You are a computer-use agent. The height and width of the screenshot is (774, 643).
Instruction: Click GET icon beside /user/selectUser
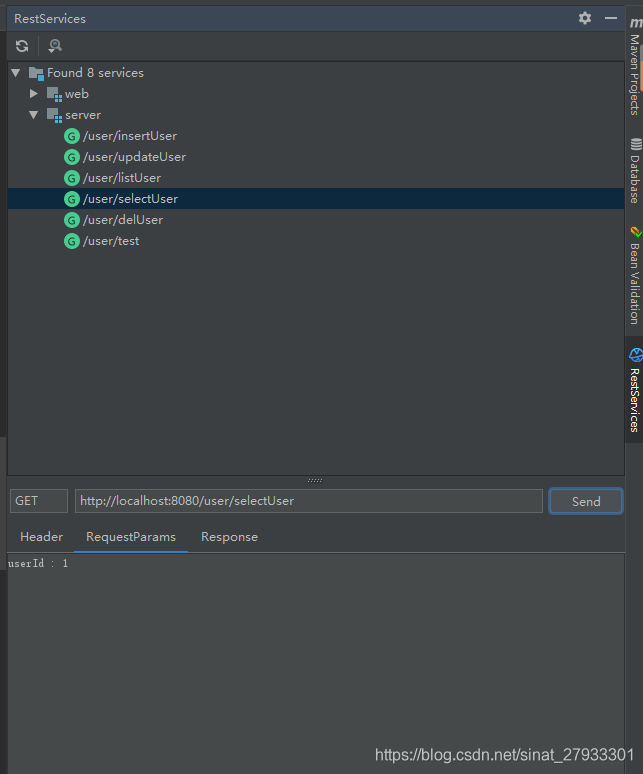72,199
